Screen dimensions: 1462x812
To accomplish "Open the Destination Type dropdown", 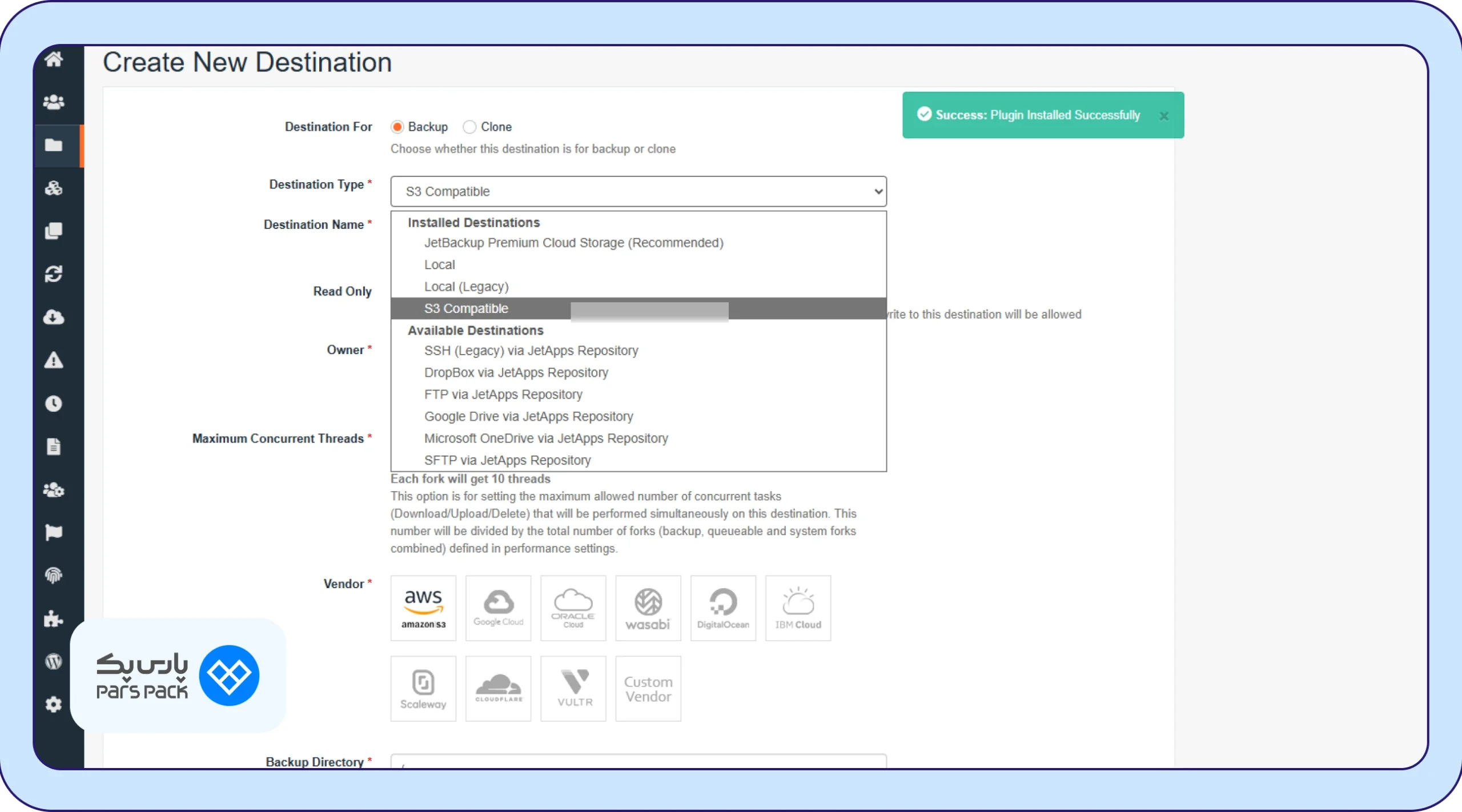I will pyautogui.click(x=638, y=191).
